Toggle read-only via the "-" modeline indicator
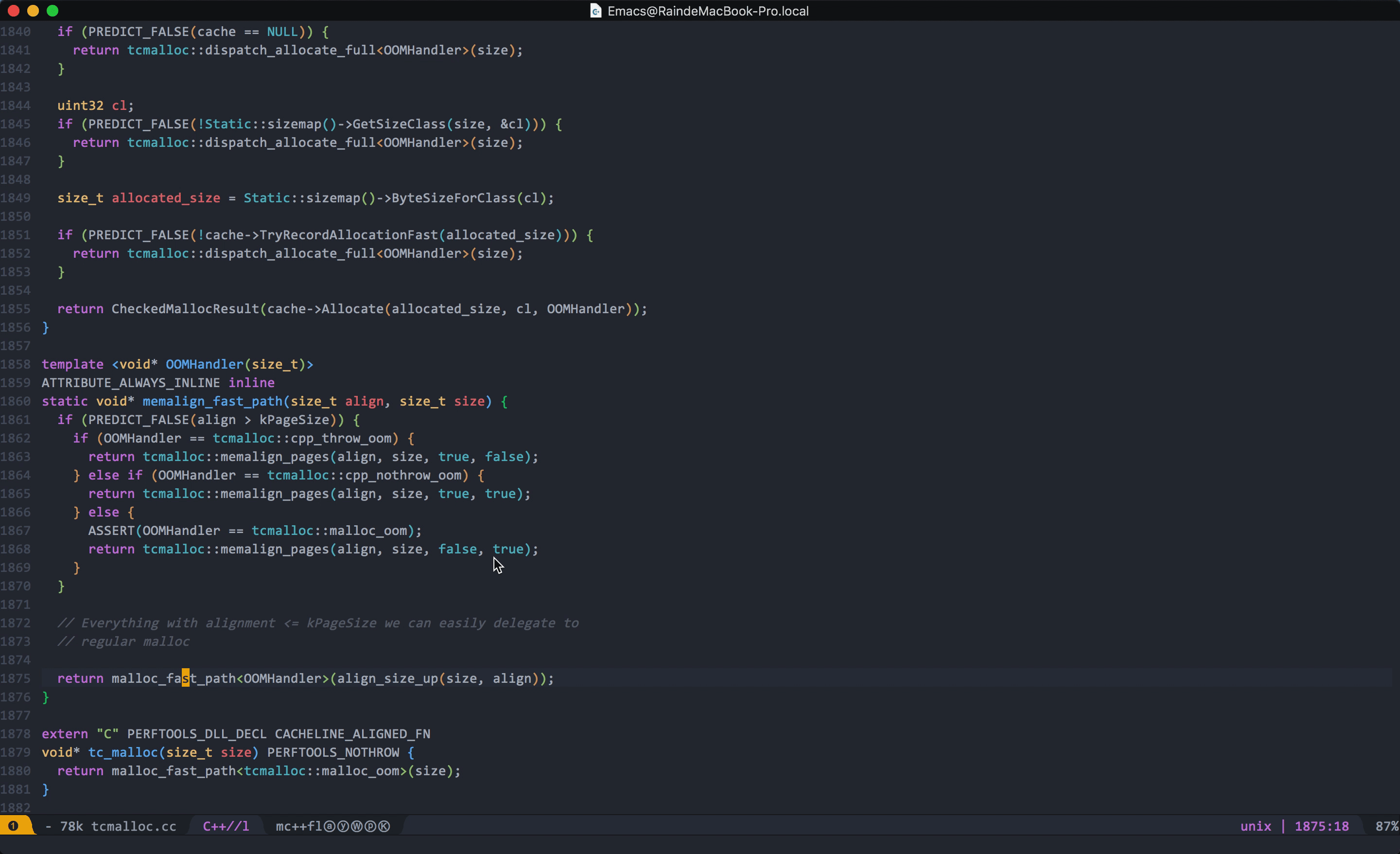This screenshot has width=1400, height=854. click(48, 826)
